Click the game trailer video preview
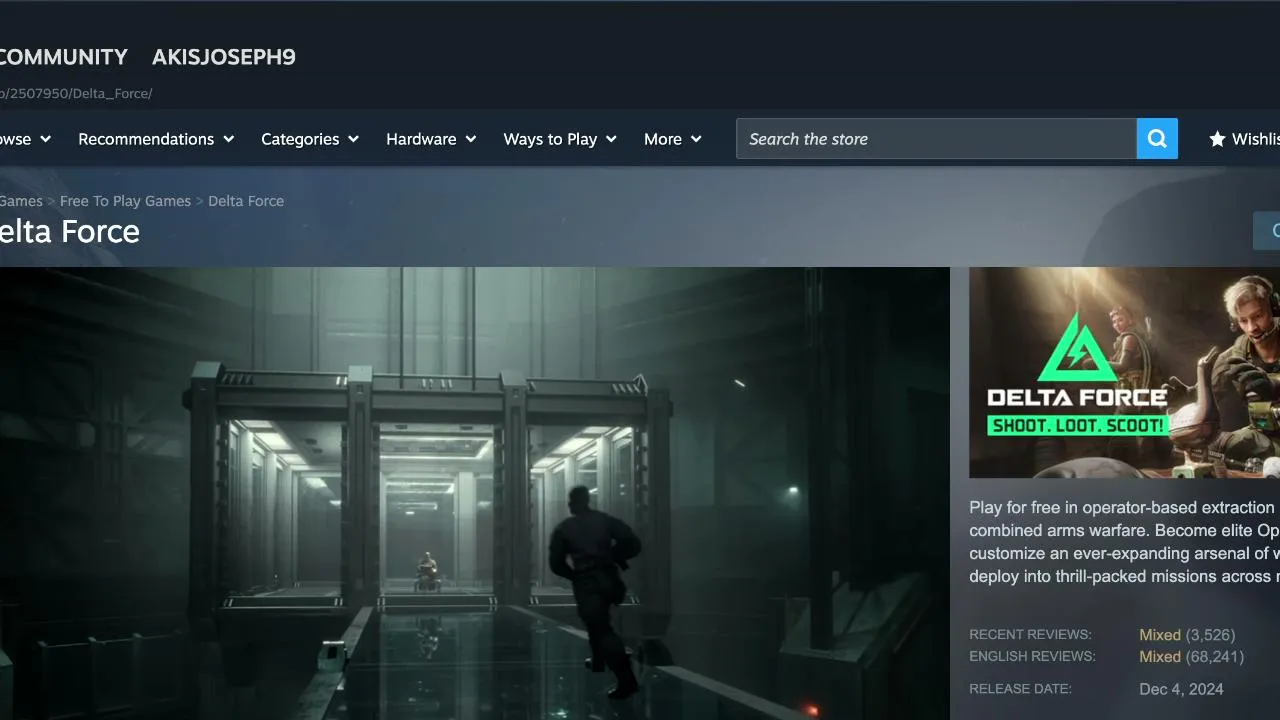 coord(474,493)
